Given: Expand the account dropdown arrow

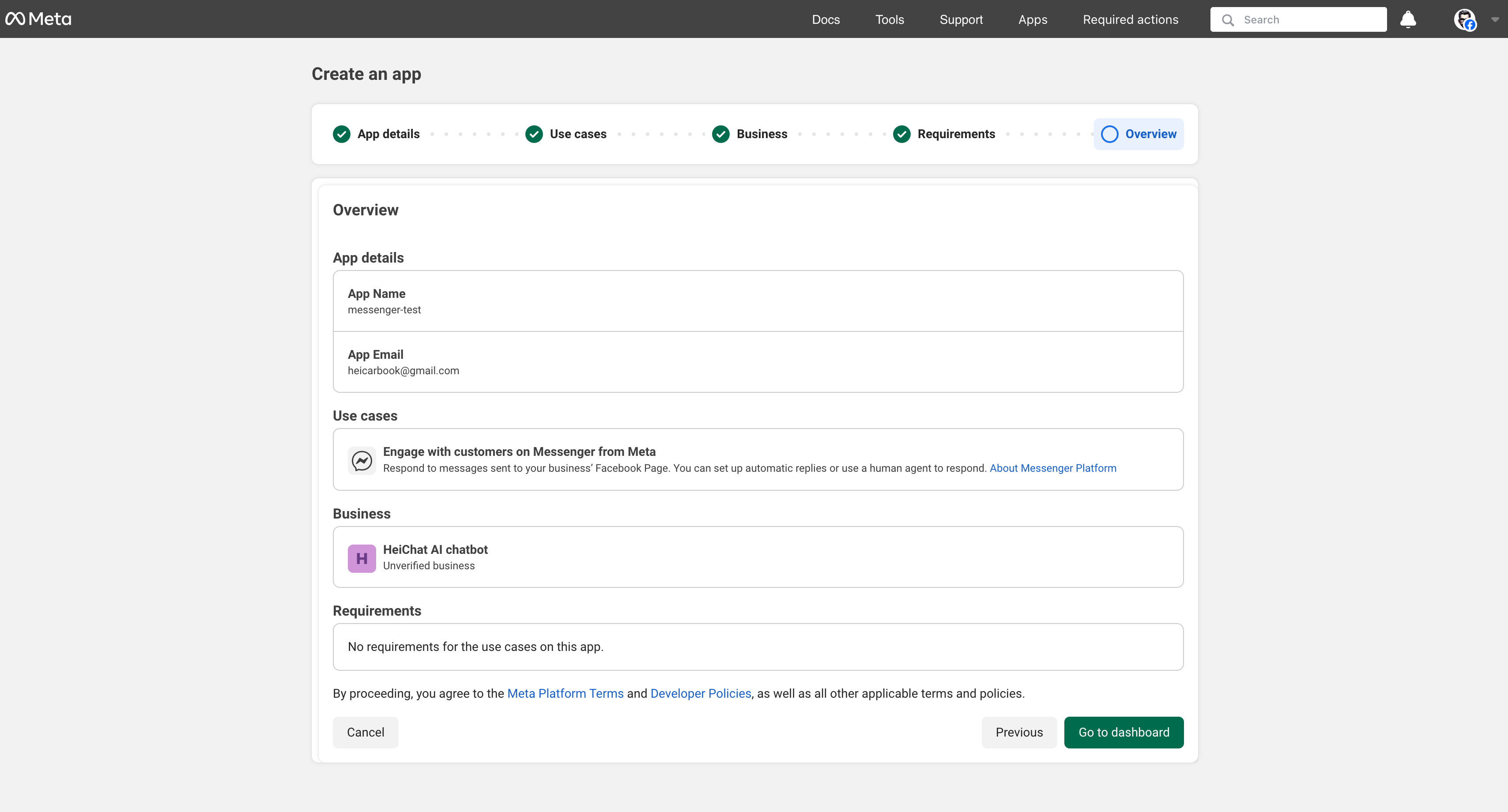Looking at the screenshot, I should [x=1495, y=19].
